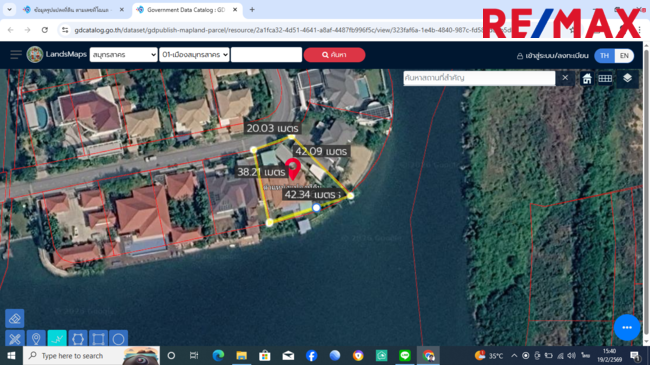Go forward in browser history
Image resolution: width=650 pixels, height=365 pixels.
pyautogui.click(x=27, y=30)
